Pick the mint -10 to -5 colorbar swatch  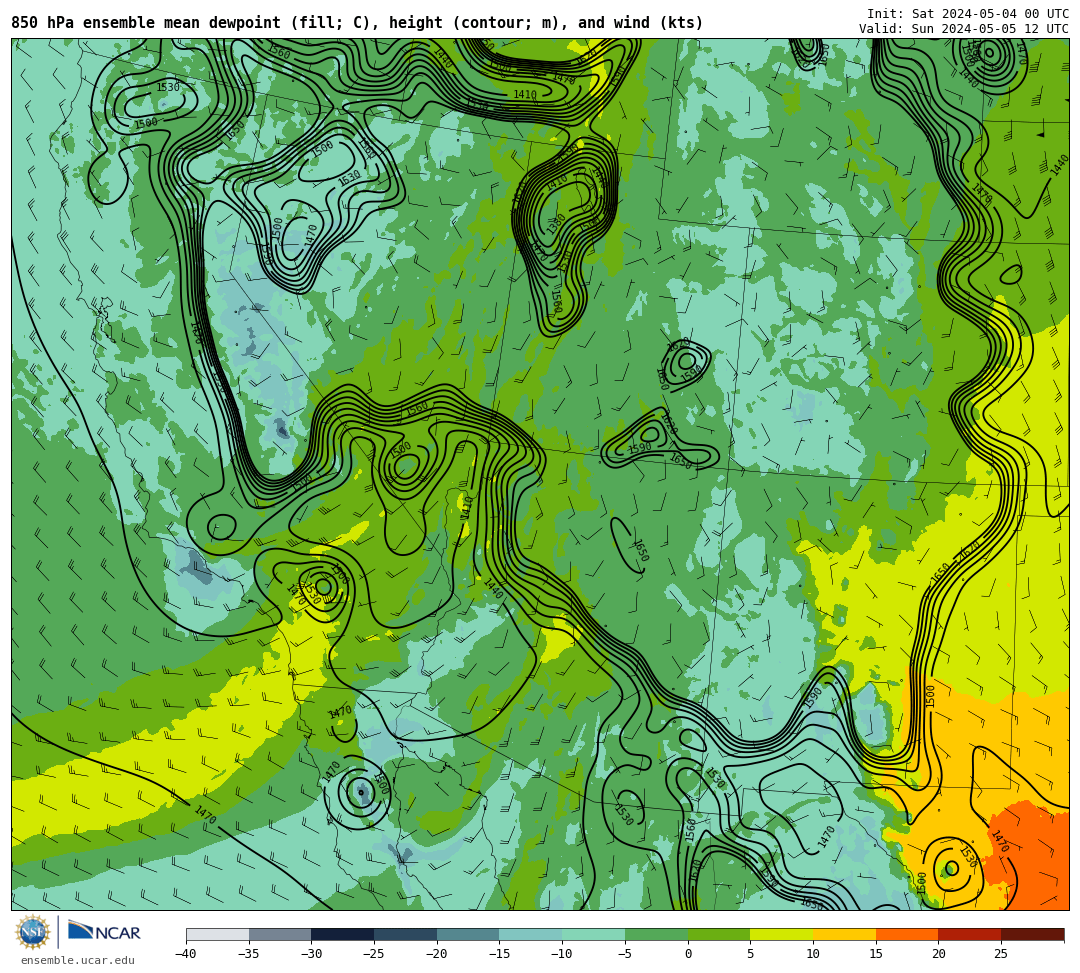click(594, 934)
